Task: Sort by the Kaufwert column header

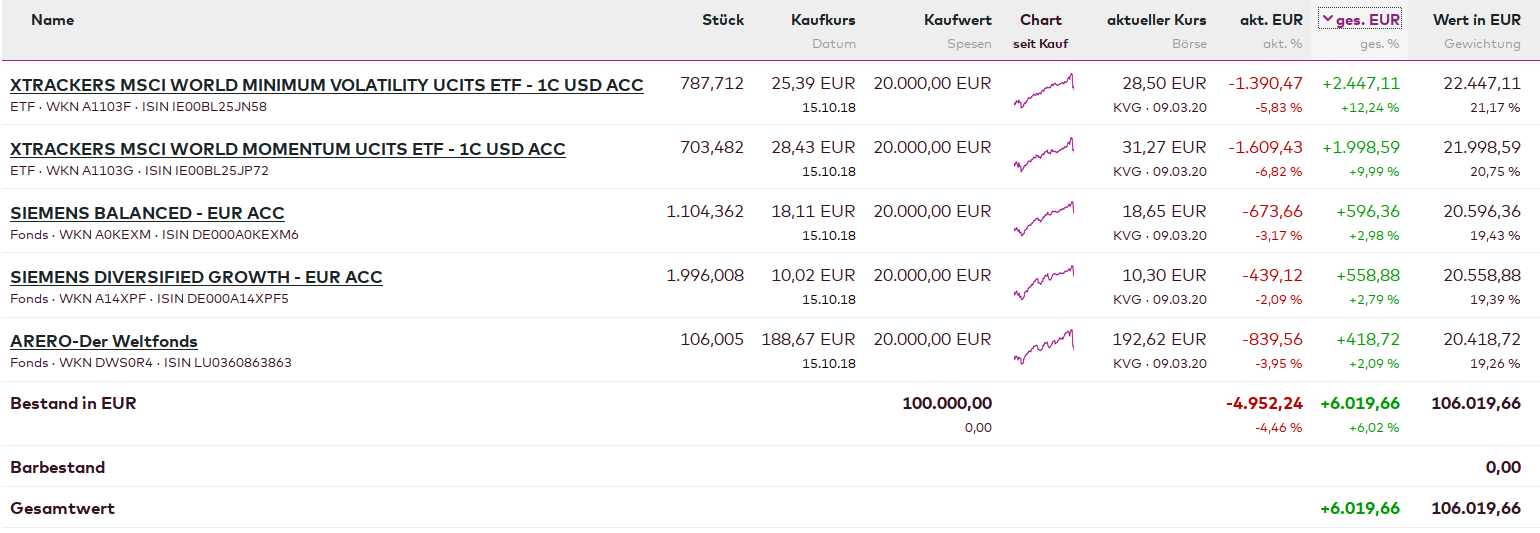Action: click(x=957, y=20)
